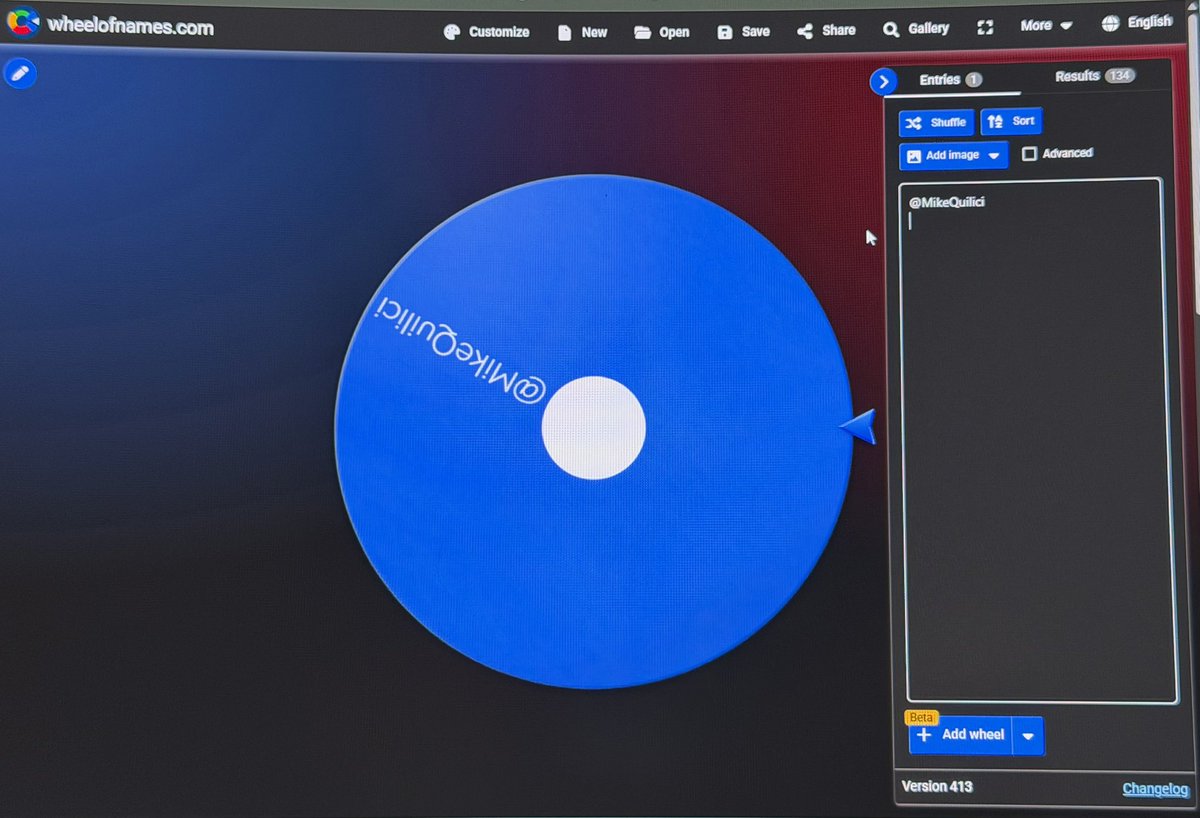Image resolution: width=1200 pixels, height=818 pixels.
Task: Click the wheelofnames.com logo icon
Action: pyautogui.click(x=22, y=24)
